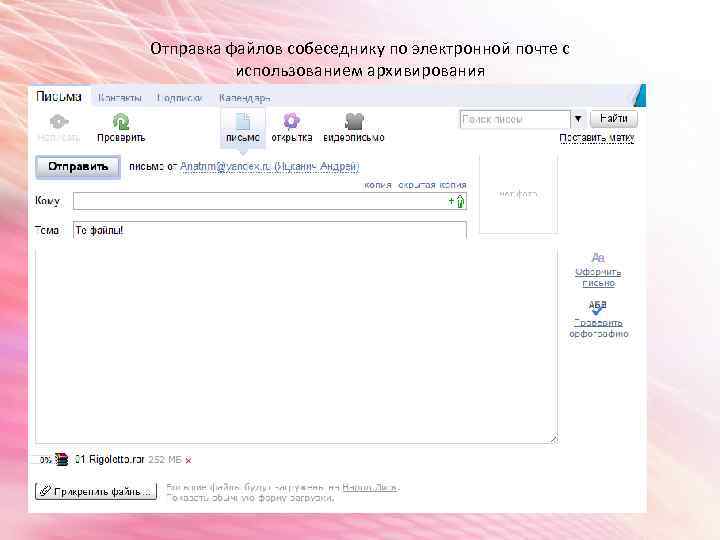Switch to the Календарь tab
The height and width of the screenshot is (540, 720).
[x=244, y=98]
